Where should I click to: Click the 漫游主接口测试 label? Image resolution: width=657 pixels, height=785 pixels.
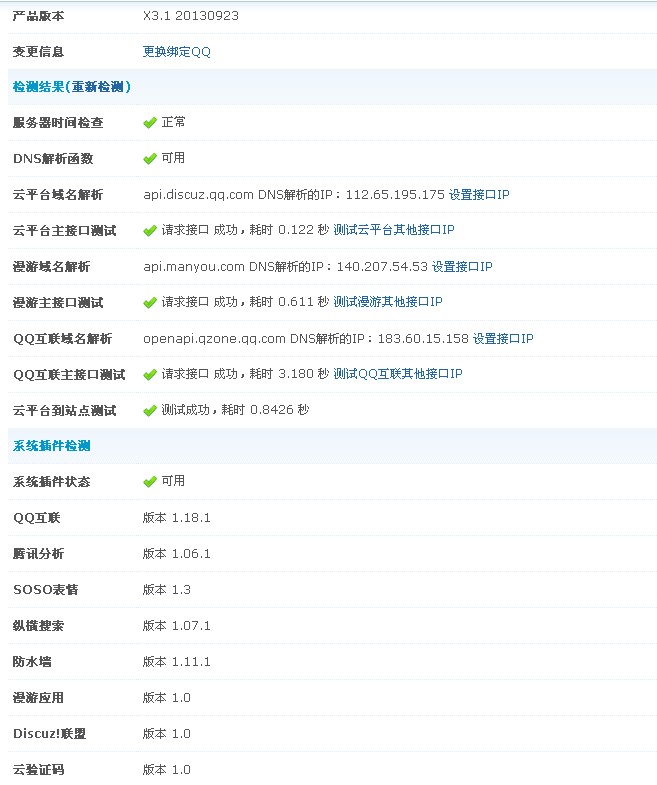[58, 303]
